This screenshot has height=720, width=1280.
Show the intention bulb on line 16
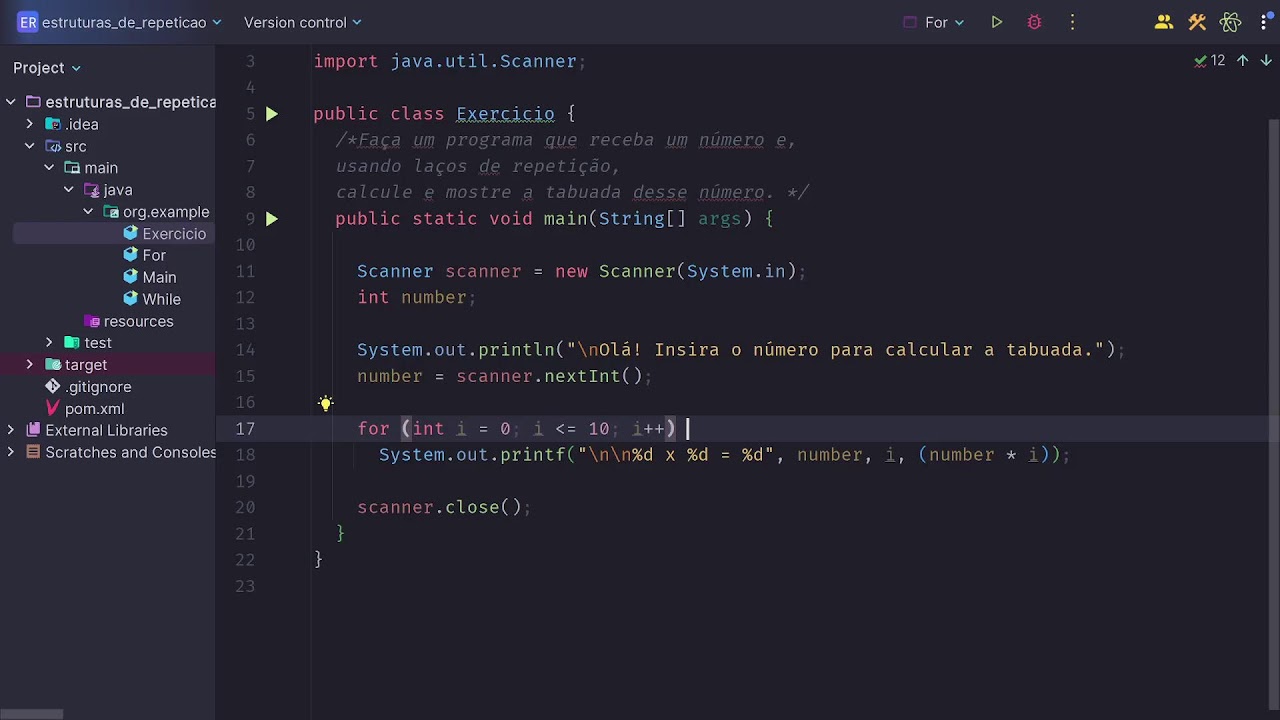pos(326,403)
